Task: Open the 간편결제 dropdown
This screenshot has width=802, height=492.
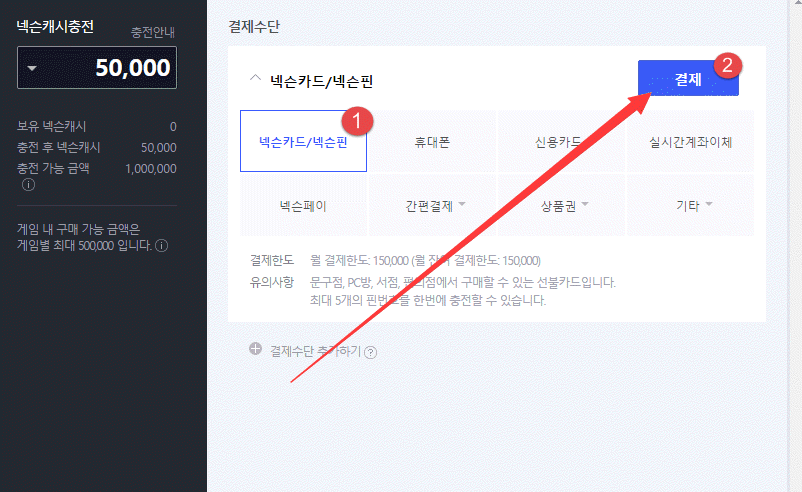Action: [x=432, y=206]
